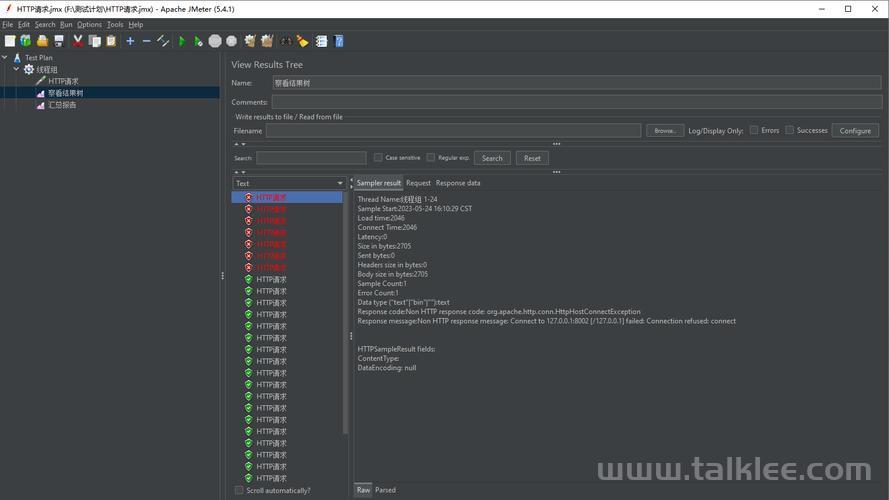
Task: Click the Clear results broom icon
Action: [x=250, y=41]
